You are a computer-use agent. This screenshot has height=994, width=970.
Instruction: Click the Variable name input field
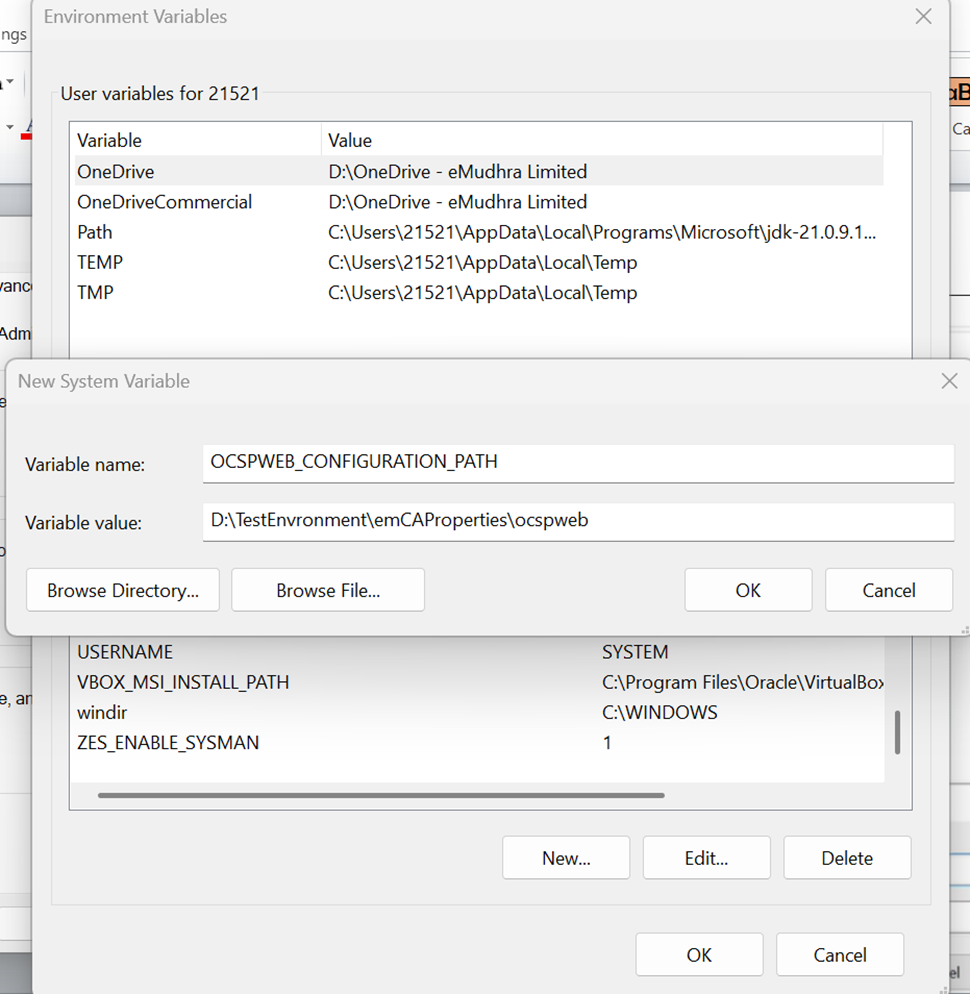coord(578,463)
